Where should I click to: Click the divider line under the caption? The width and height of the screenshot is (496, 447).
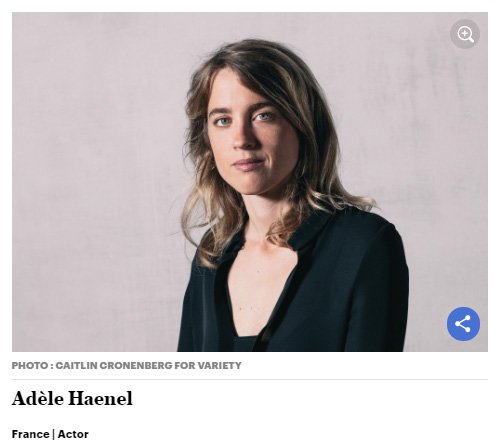click(x=250, y=379)
